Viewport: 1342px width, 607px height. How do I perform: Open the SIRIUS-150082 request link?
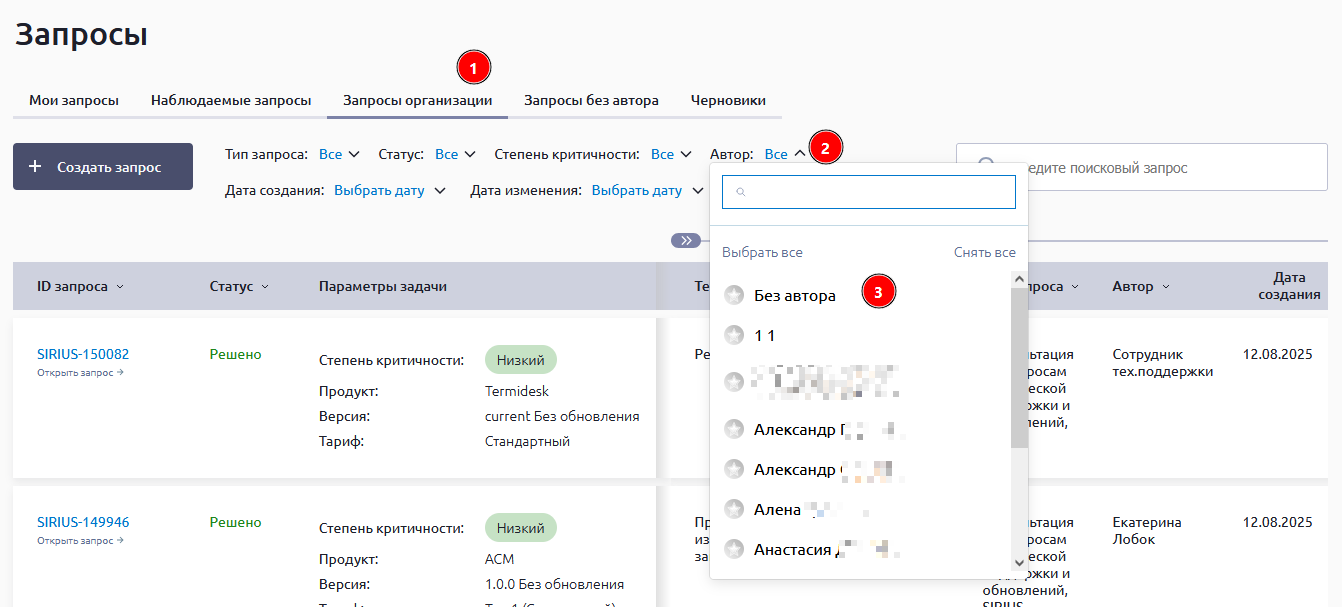[83, 354]
